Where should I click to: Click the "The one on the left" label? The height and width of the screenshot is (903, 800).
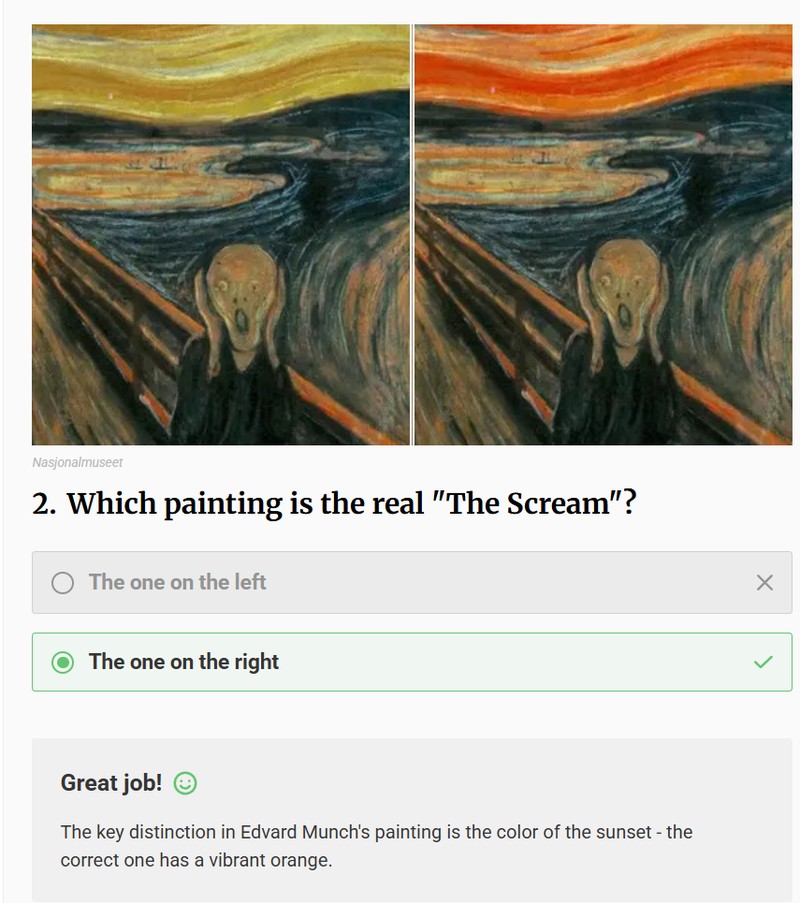pyautogui.click(x=177, y=582)
